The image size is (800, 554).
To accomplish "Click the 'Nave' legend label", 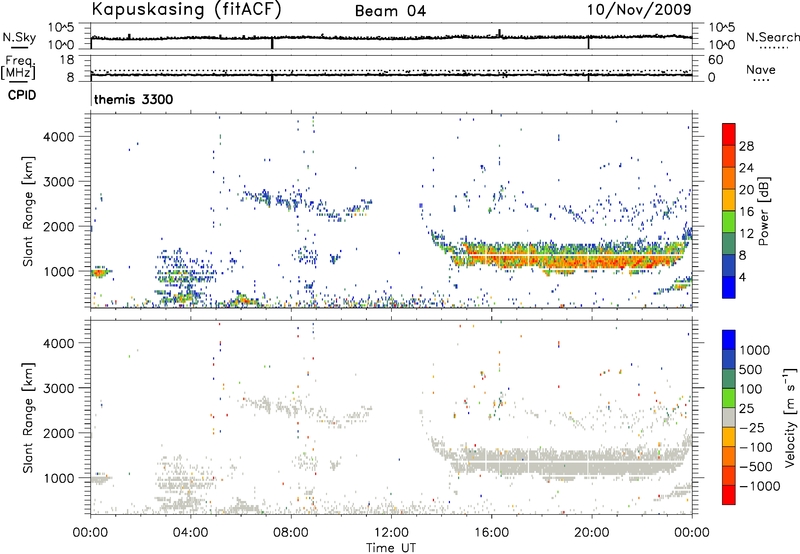I will [761, 69].
